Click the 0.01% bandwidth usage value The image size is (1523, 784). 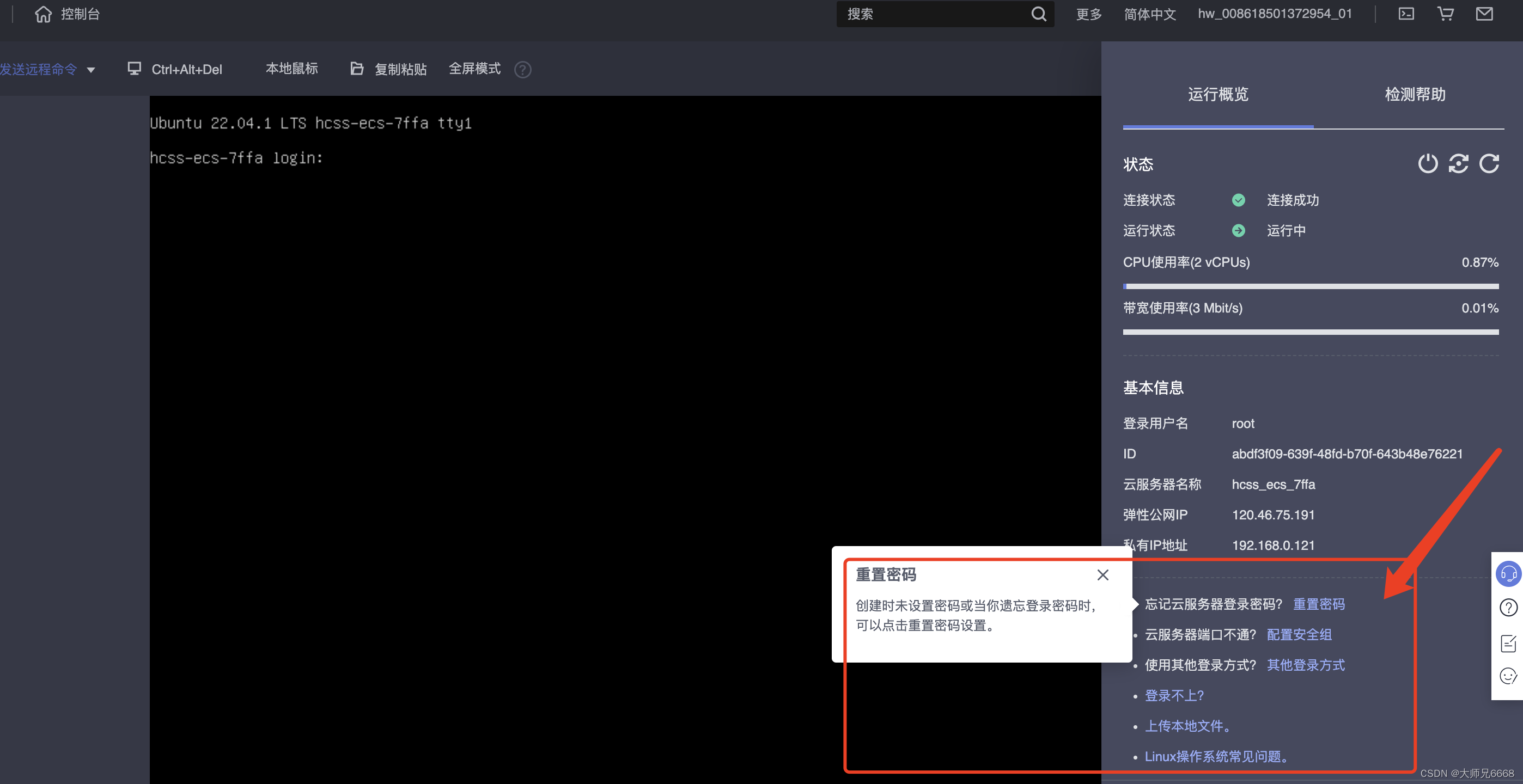click(x=1480, y=308)
